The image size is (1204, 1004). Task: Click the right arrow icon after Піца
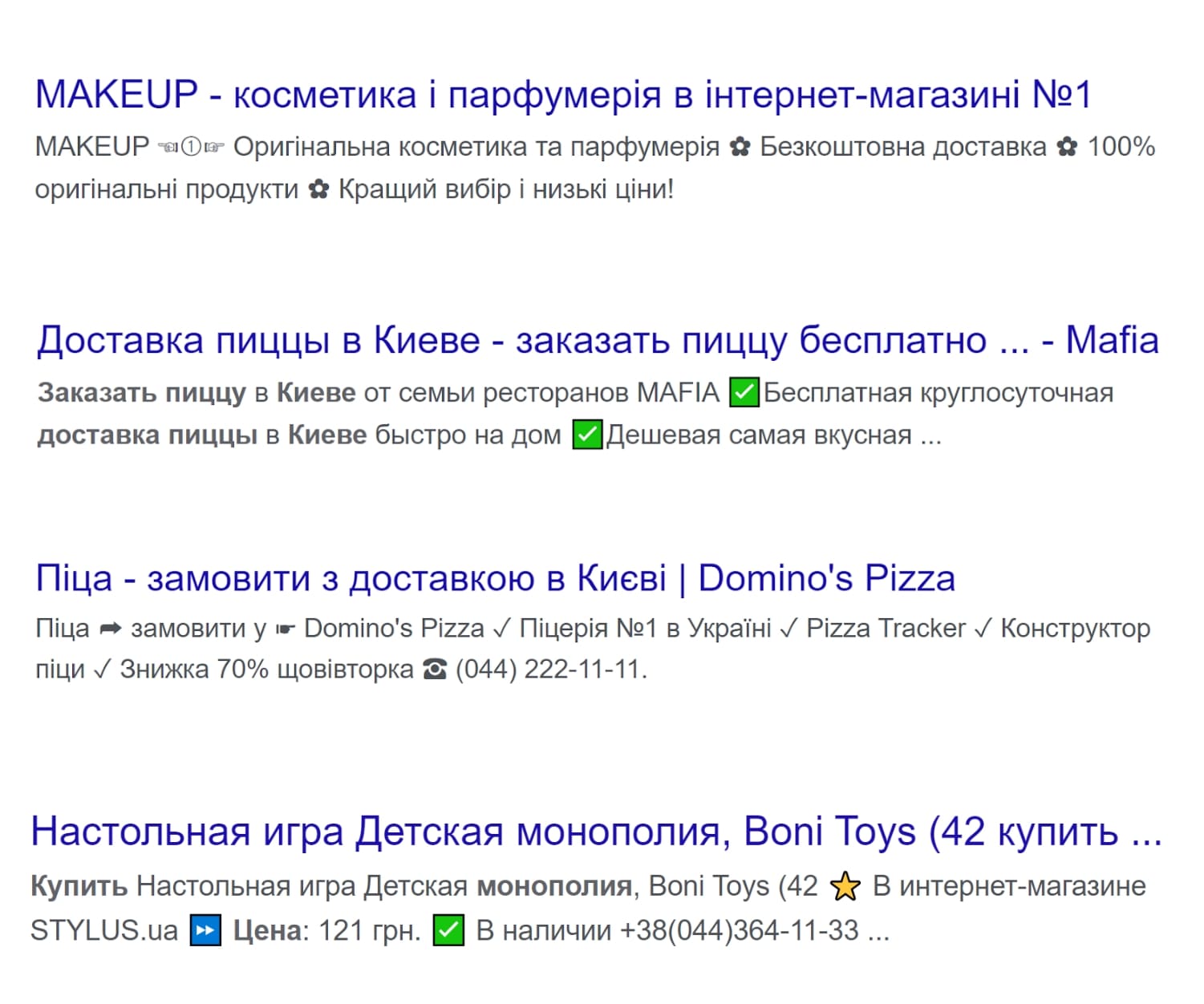[110, 629]
